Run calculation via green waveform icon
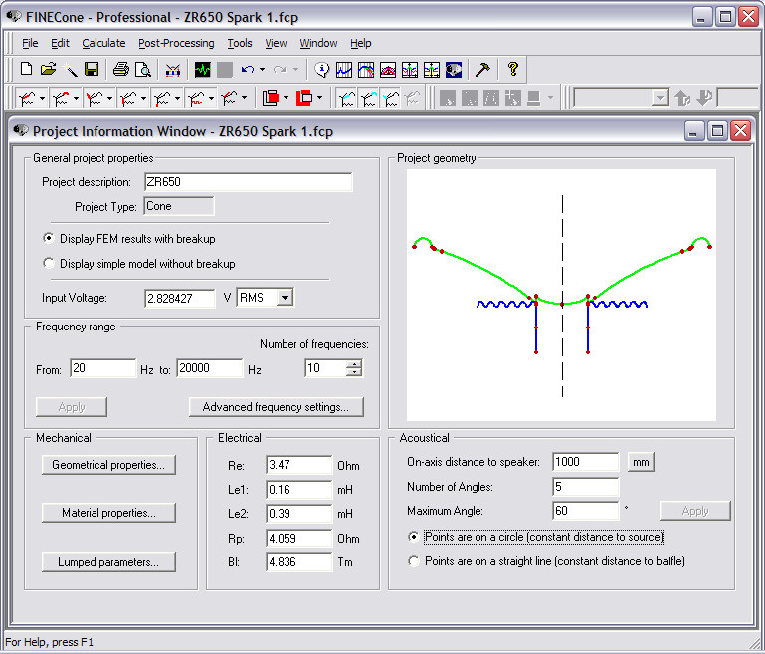Viewport: 765px width, 654px height. tap(202, 70)
